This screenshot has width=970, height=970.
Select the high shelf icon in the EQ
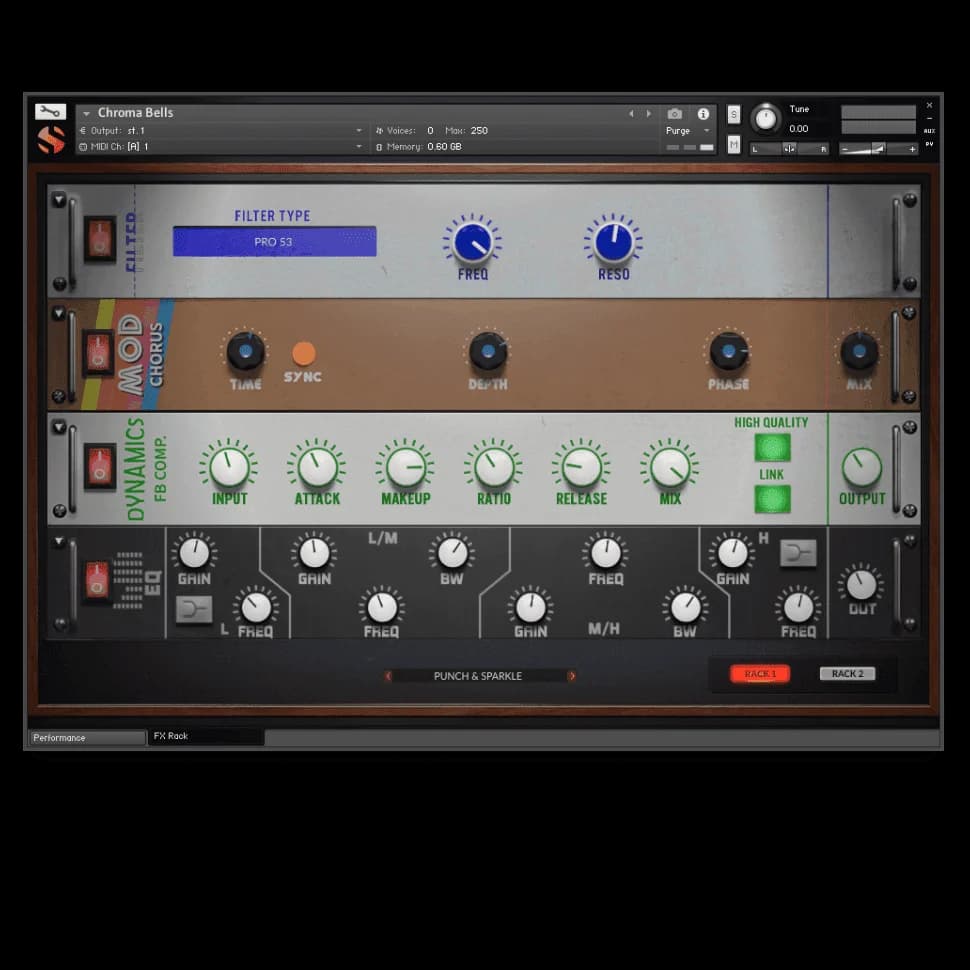[798, 551]
